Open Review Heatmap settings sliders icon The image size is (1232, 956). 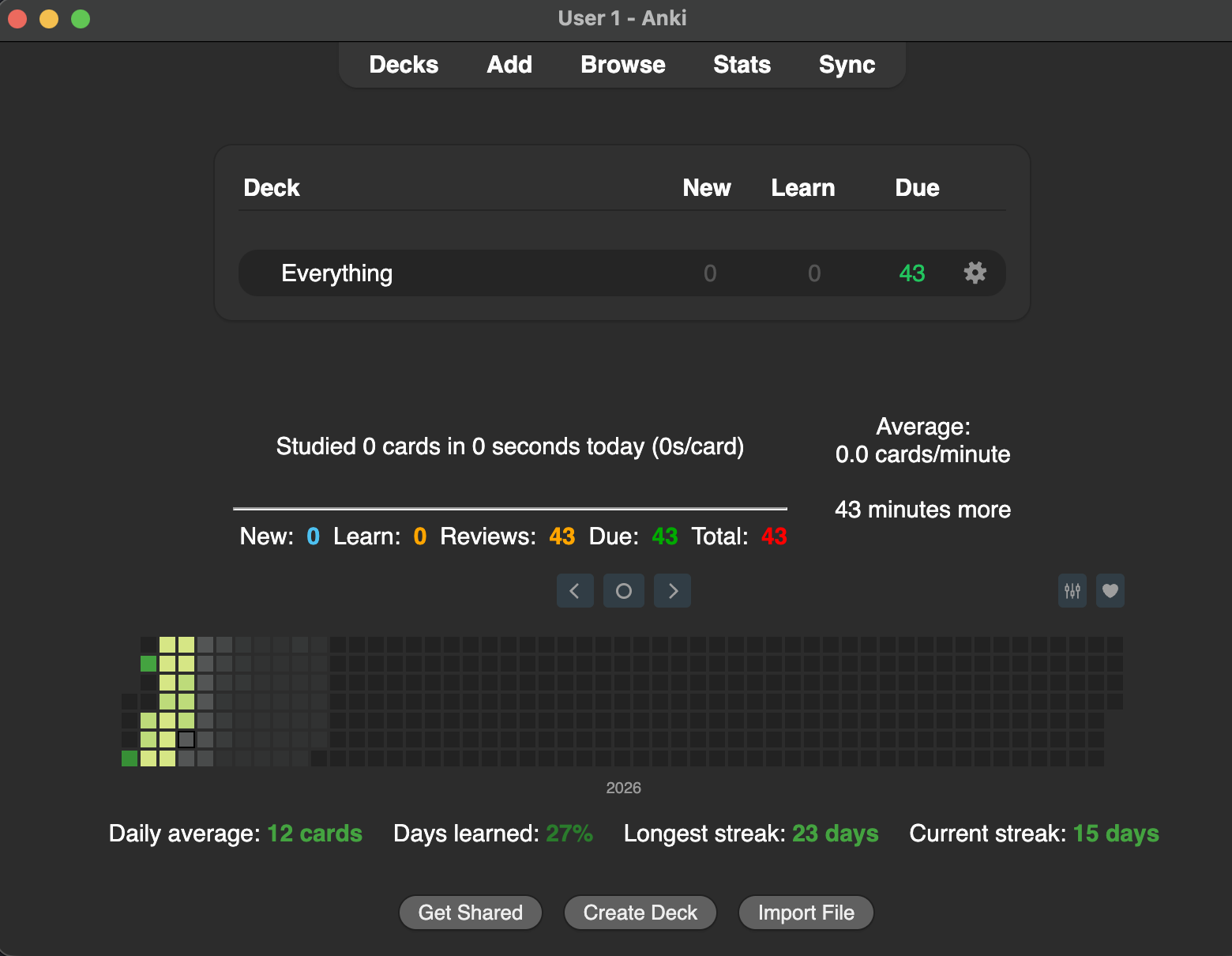pos(1072,591)
